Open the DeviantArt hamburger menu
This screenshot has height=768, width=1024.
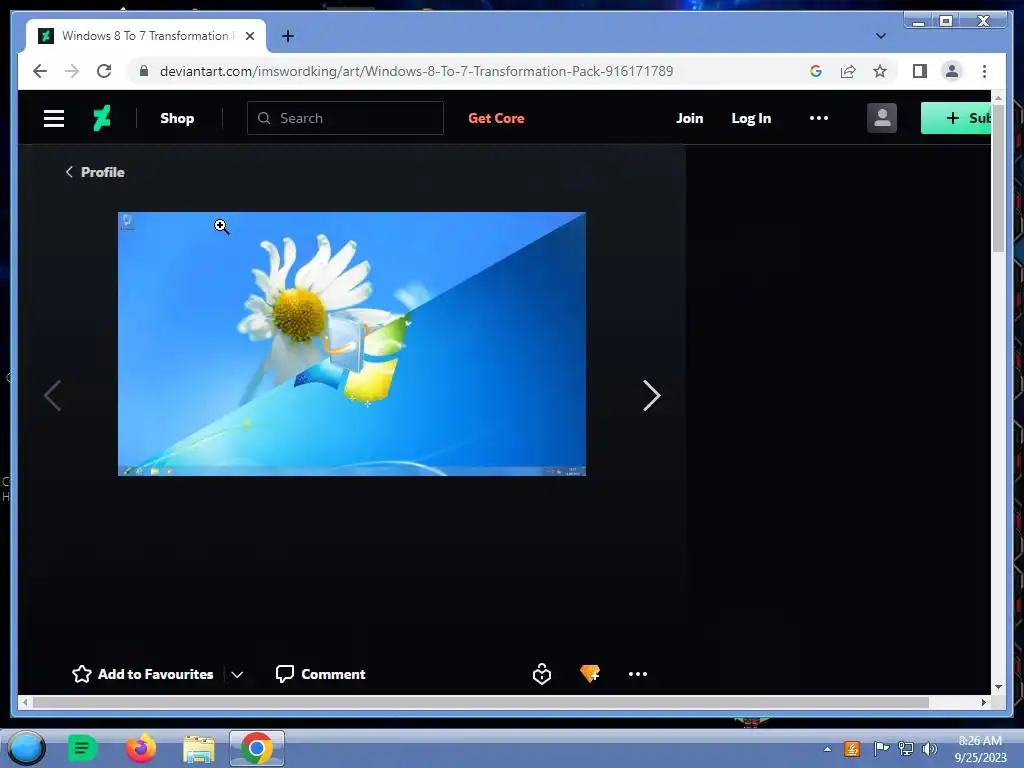pos(54,118)
